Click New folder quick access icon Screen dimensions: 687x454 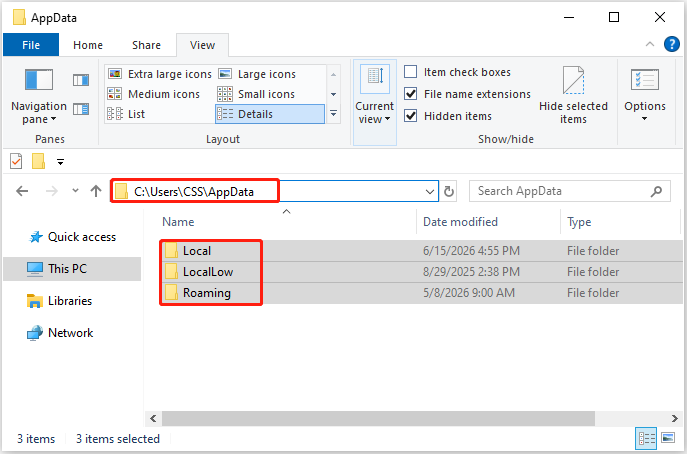tap(39, 161)
